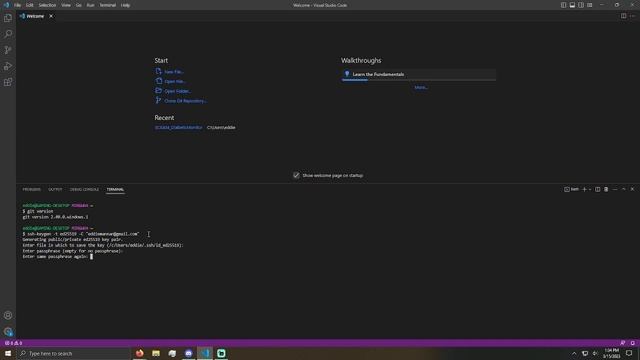Image resolution: width=640 pixels, height=360 pixels.
Task: Maximize the panel size chevron
Action: pyautogui.click(x=624, y=189)
